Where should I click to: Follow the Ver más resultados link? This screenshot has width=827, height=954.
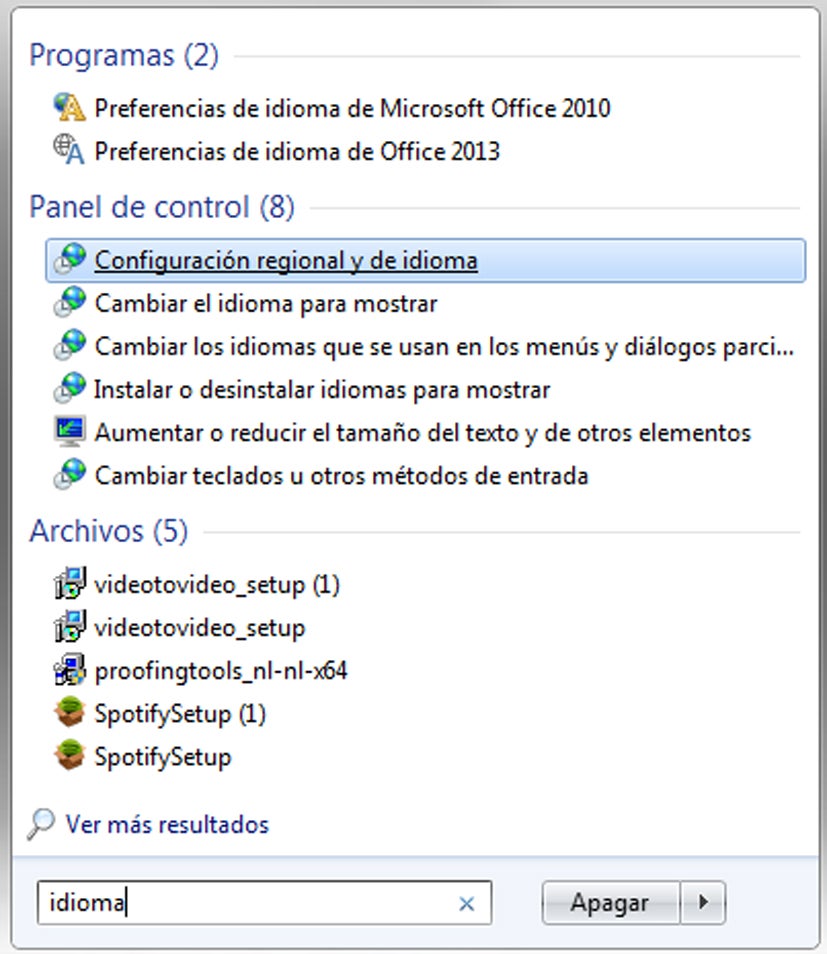167,825
